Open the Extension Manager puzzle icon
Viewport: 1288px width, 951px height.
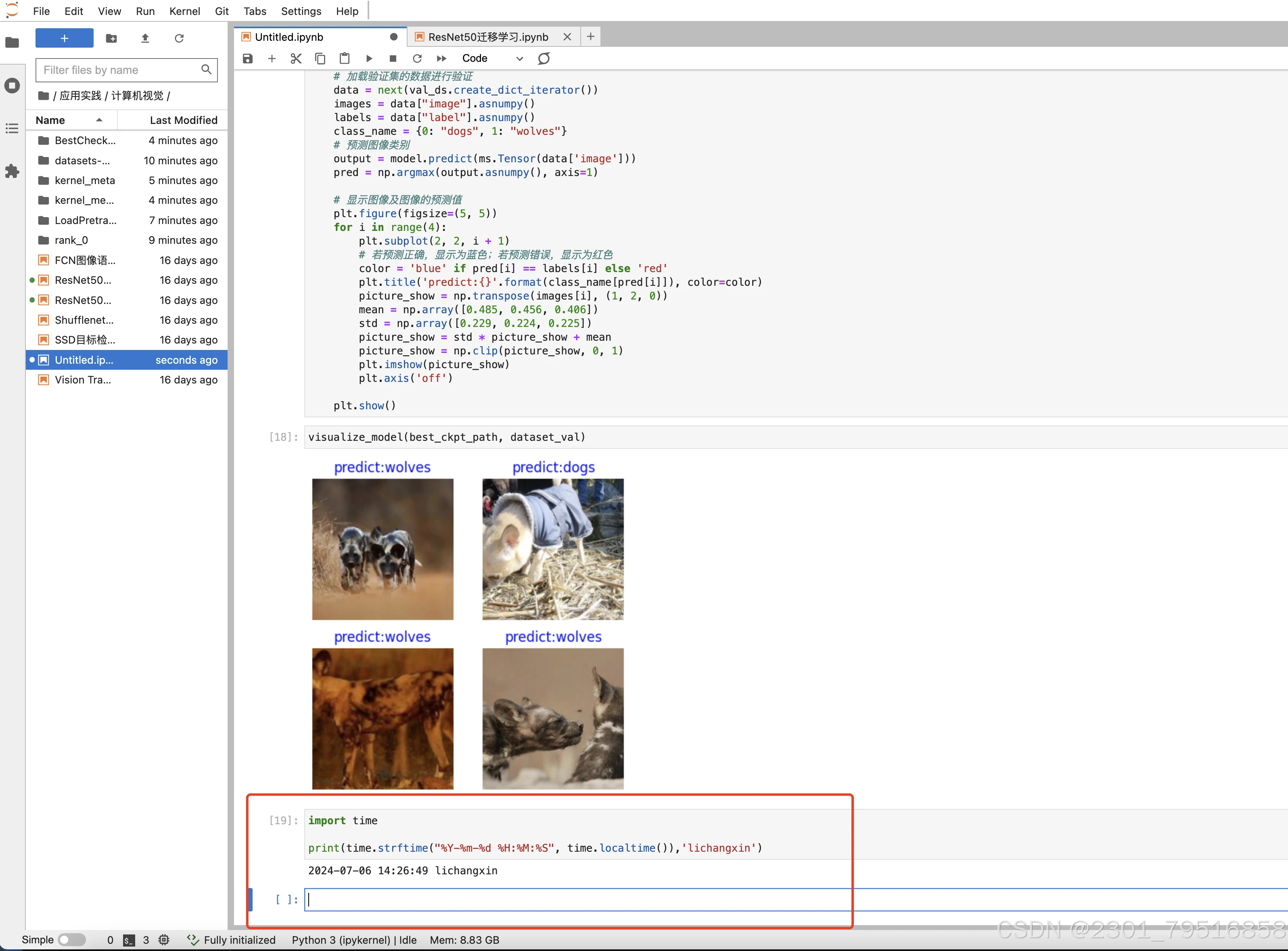(x=12, y=171)
